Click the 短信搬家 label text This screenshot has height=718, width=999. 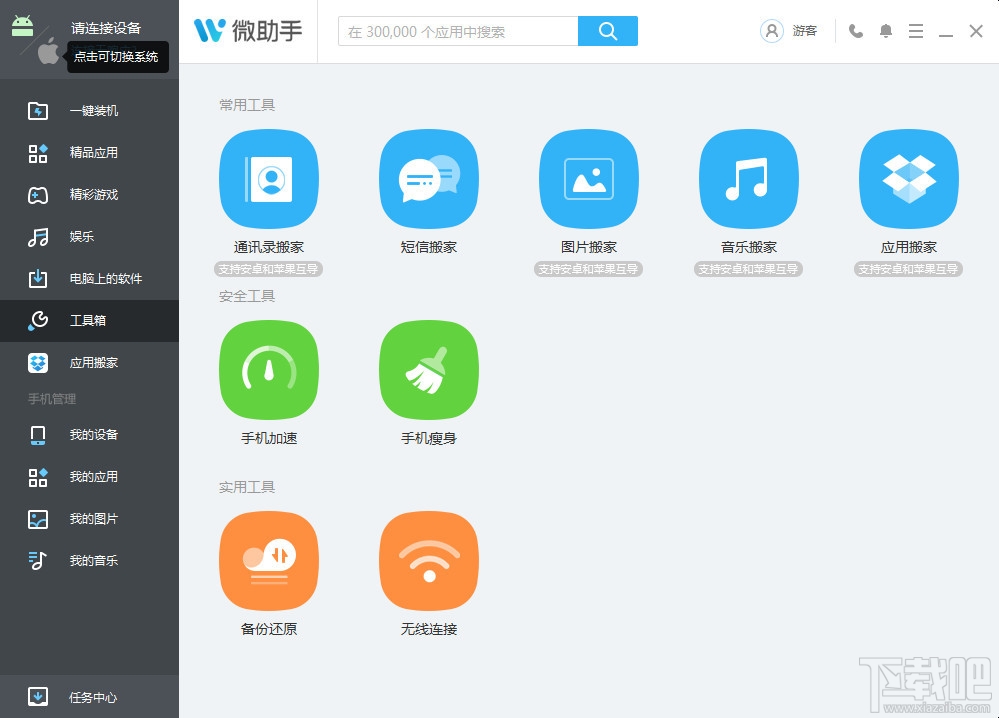pos(429,247)
